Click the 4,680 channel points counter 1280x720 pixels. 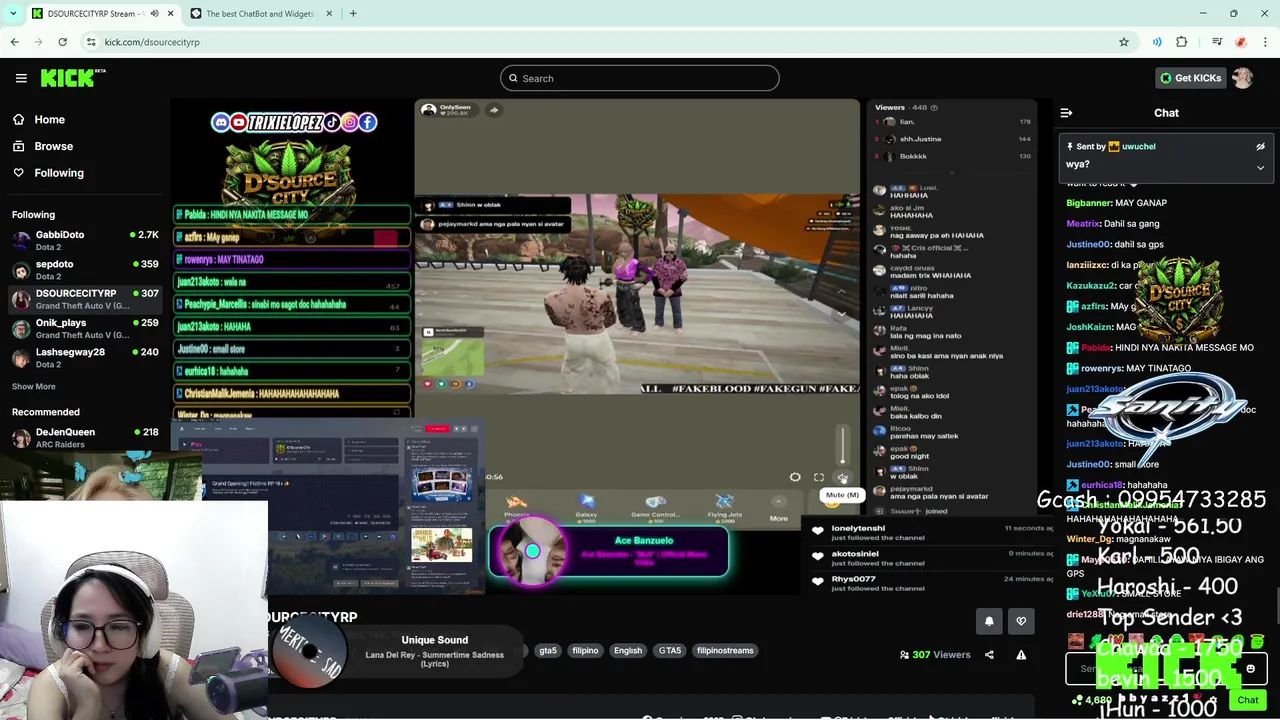(1092, 700)
